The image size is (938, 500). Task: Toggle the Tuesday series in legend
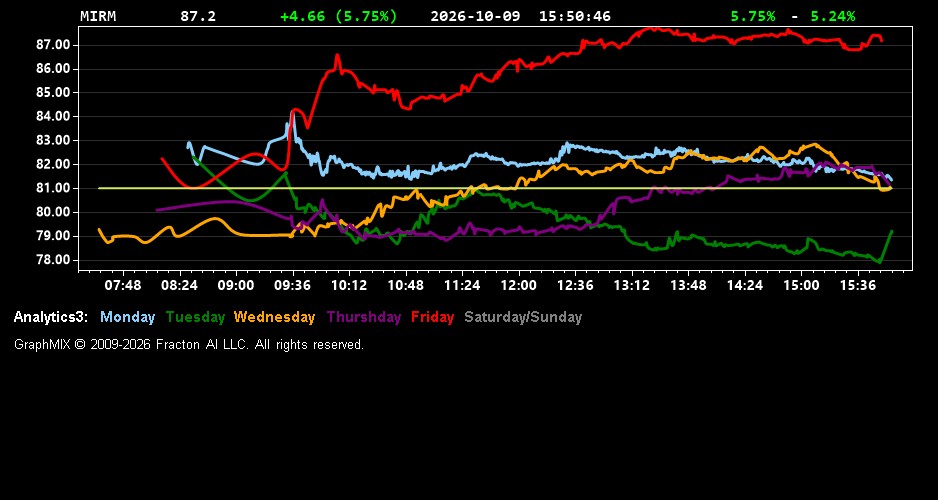coord(195,318)
